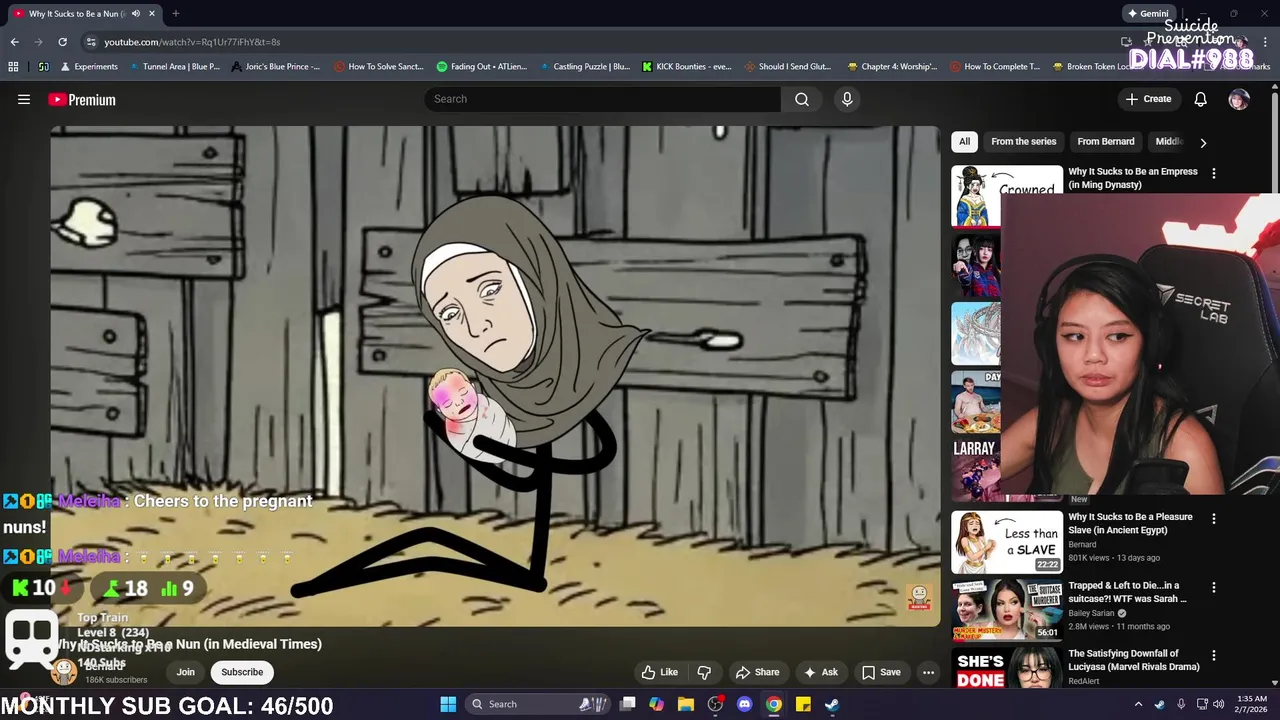
Task: Mute tab via speaker icon on tab
Action: pos(136,14)
